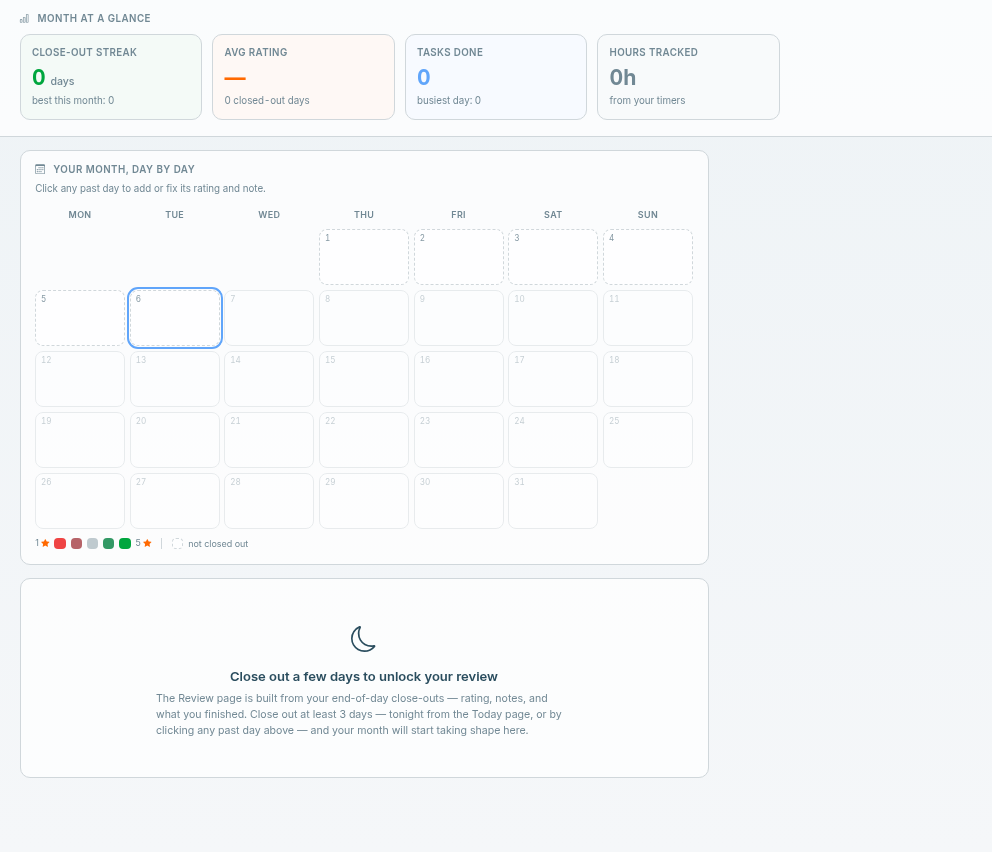Click day 19 cell in the calendar
This screenshot has width=992, height=852.
click(80, 440)
